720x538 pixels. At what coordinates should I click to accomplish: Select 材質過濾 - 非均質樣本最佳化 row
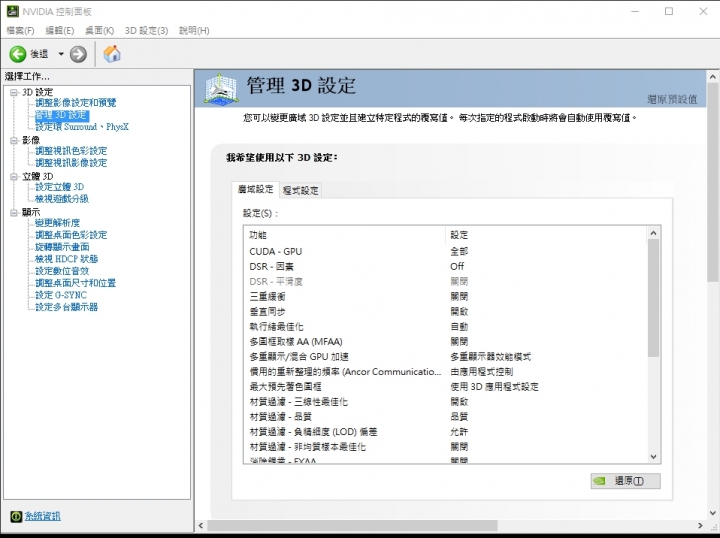click(x=445, y=447)
